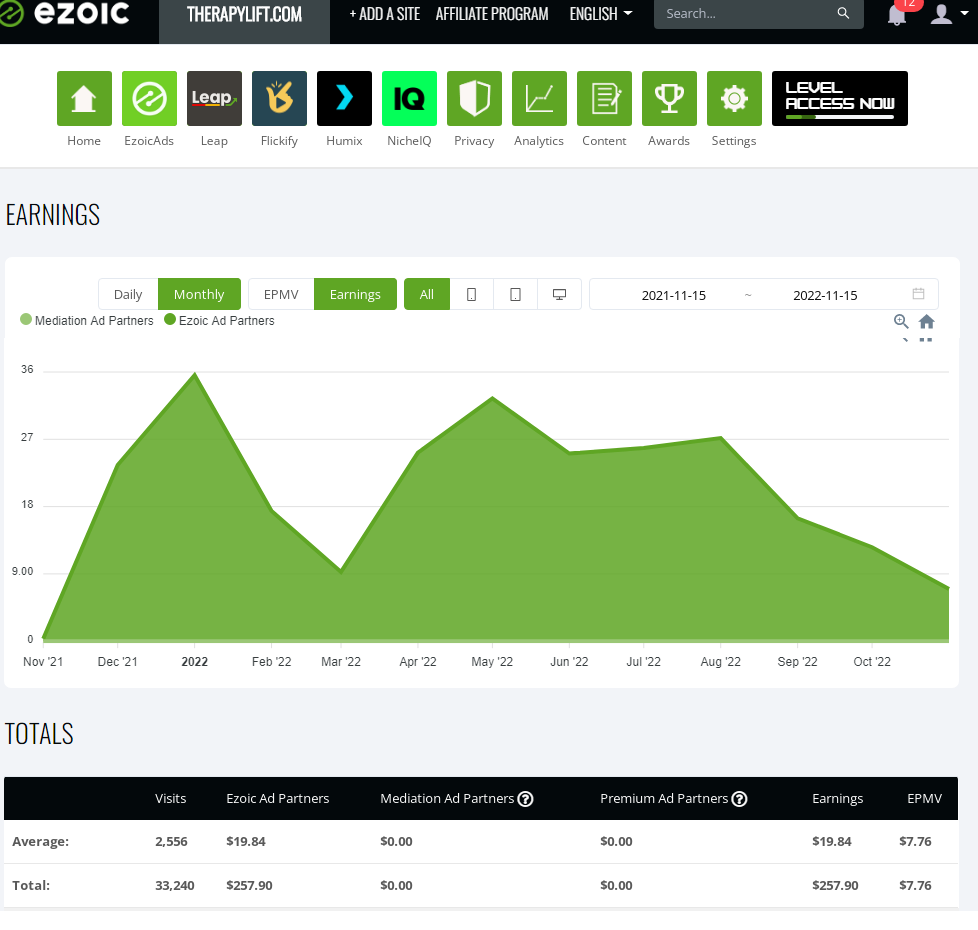
Task: Click the chart zoom magnifier icon
Action: (901, 321)
